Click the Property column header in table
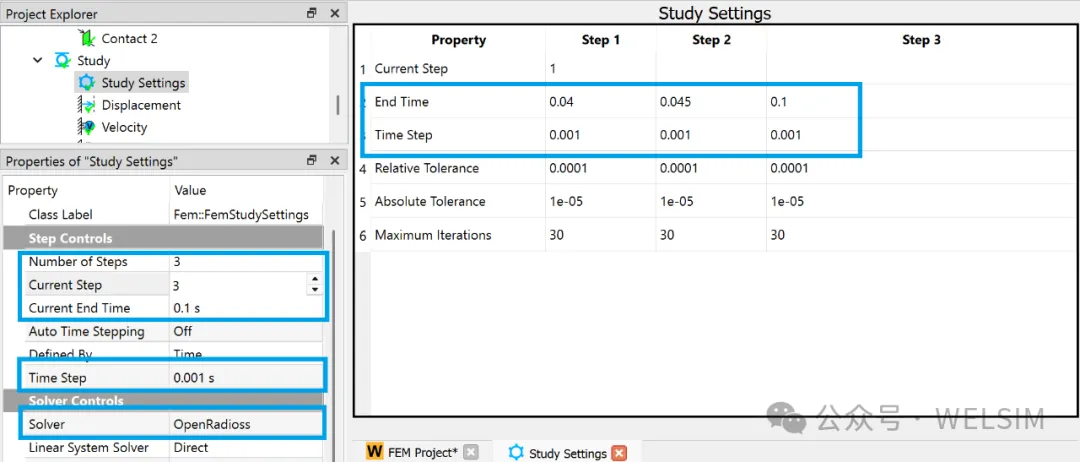Screen dimensions: 1080x462 click(458, 40)
